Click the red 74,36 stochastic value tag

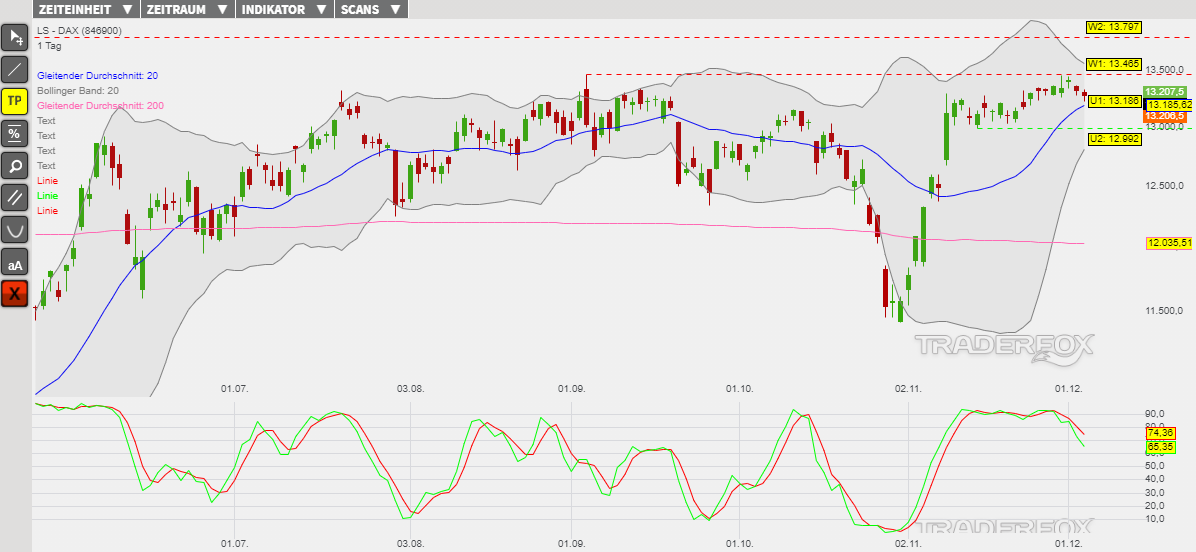click(1159, 432)
